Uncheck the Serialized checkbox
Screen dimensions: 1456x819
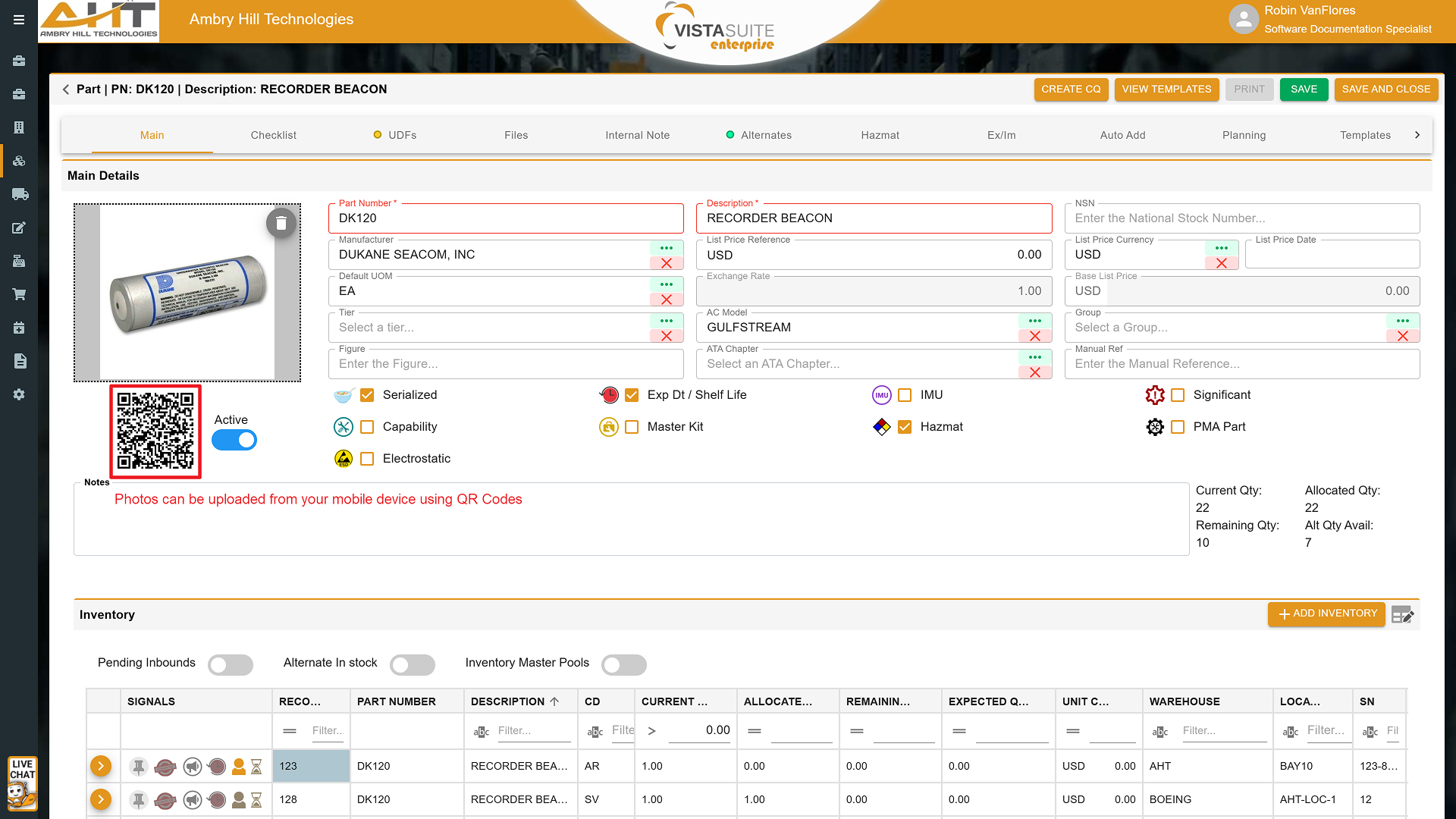(x=367, y=395)
